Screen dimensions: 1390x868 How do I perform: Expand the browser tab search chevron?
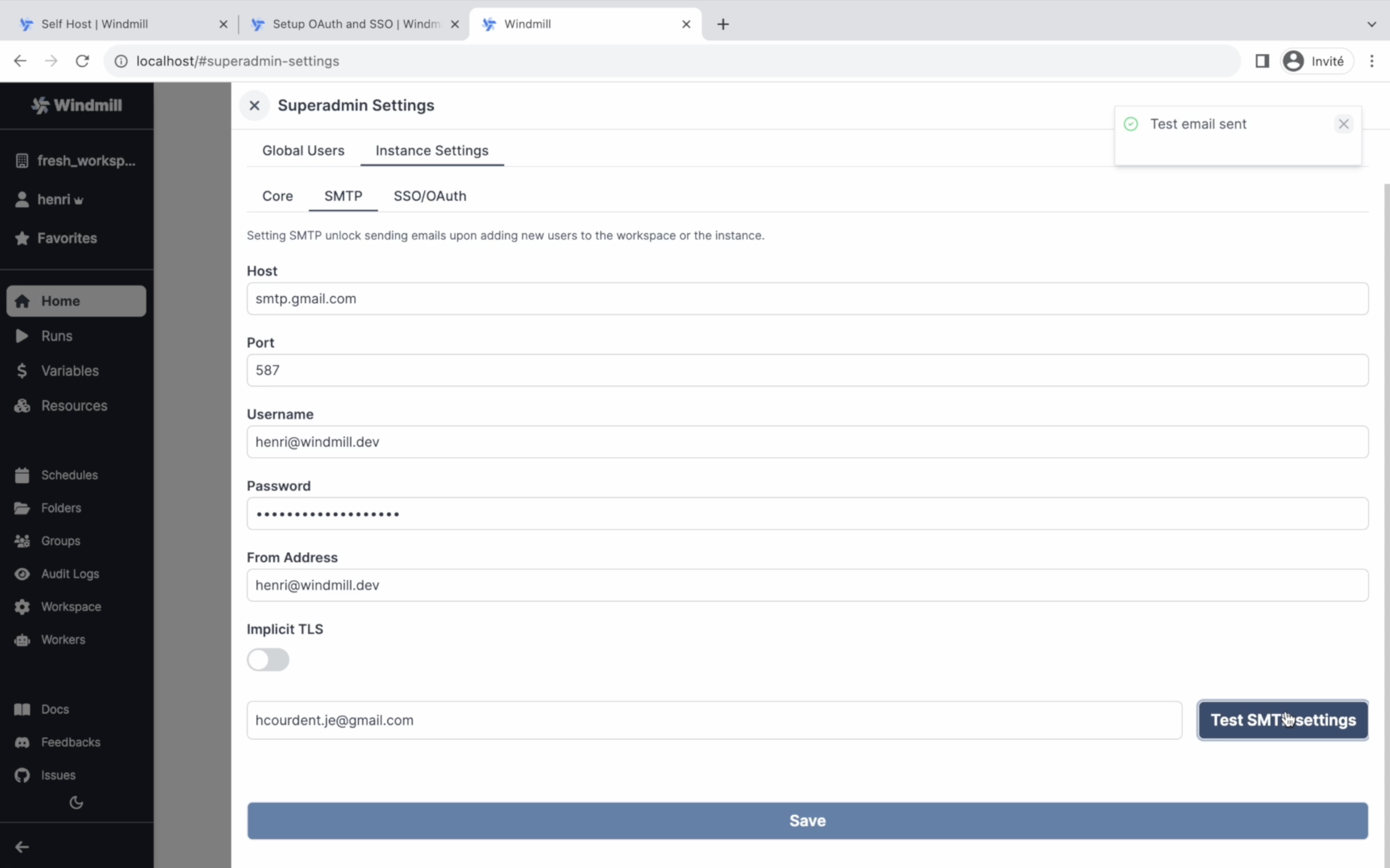tap(1371, 24)
